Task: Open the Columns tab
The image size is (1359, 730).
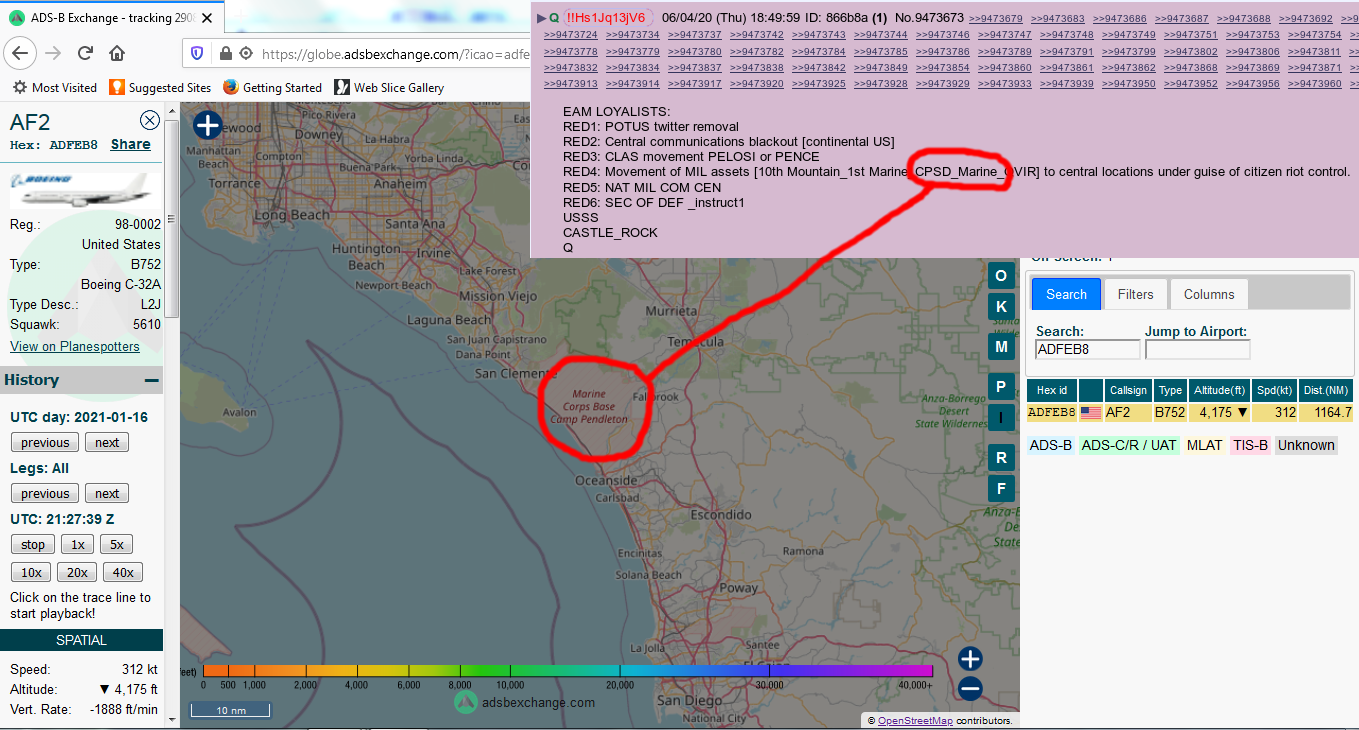Action: tap(1209, 294)
